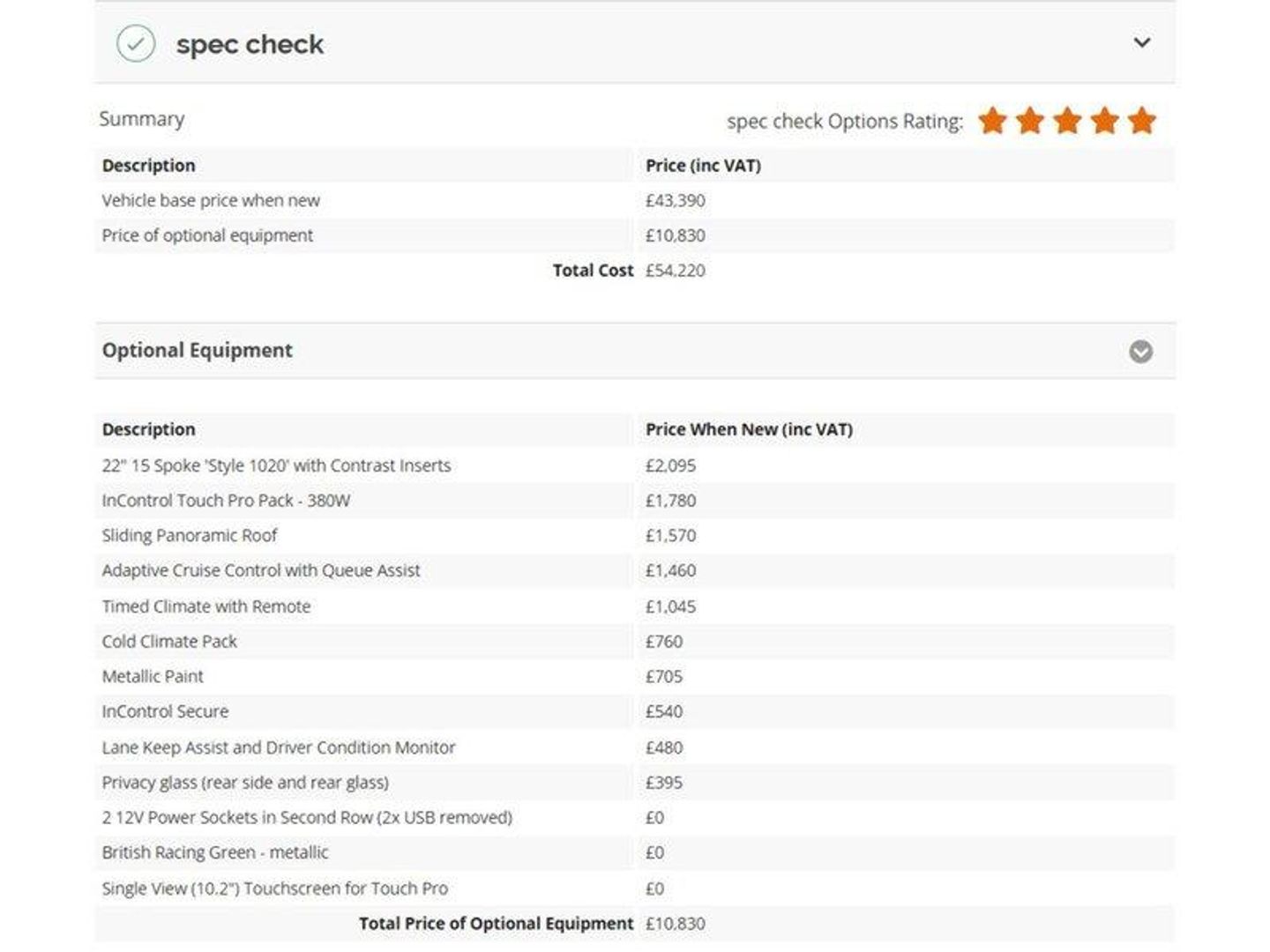The height and width of the screenshot is (952, 1270).
Task: Click the second orange rating star
Action: (x=1030, y=121)
